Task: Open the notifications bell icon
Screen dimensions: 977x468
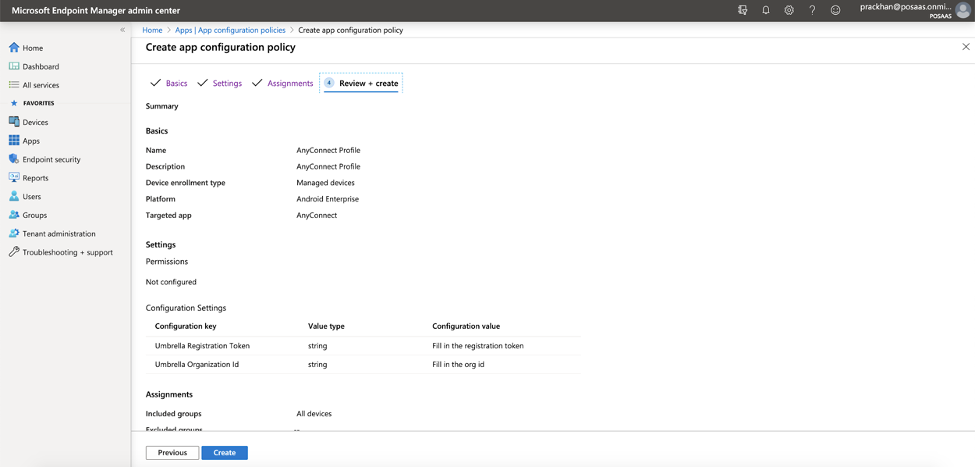Action: click(x=766, y=10)
